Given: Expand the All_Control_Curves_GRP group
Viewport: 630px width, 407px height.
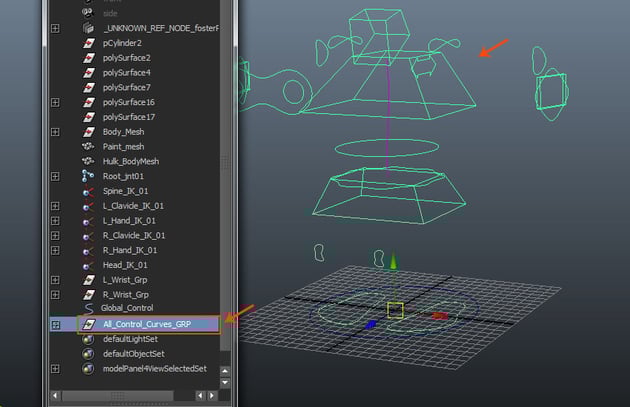Looking at the screenshot, I should click(55, 324).
